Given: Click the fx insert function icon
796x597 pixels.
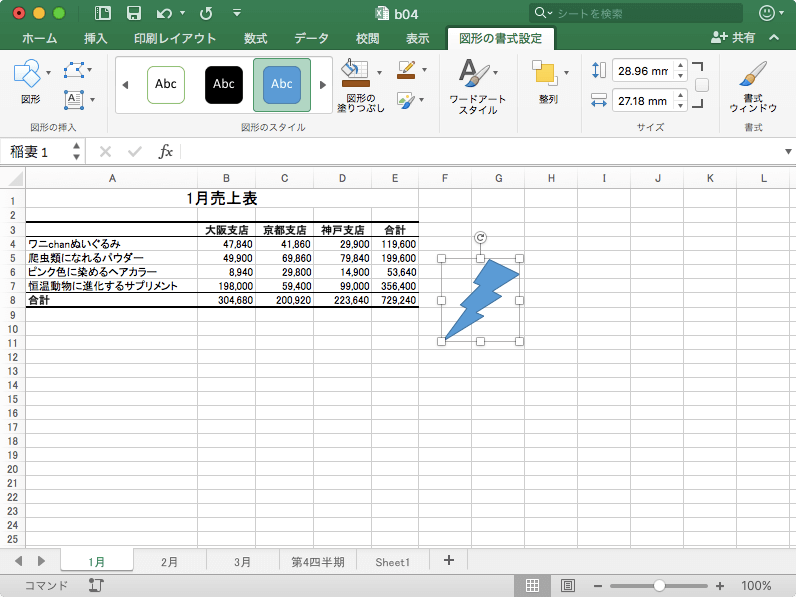Looking at the screenshot, I should 165,151.
